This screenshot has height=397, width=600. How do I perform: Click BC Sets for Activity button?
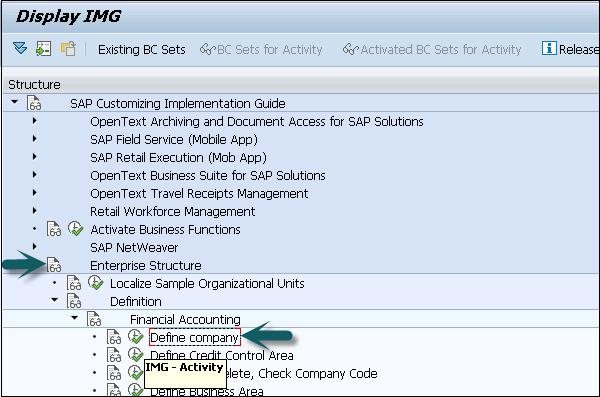pos(261,49)
